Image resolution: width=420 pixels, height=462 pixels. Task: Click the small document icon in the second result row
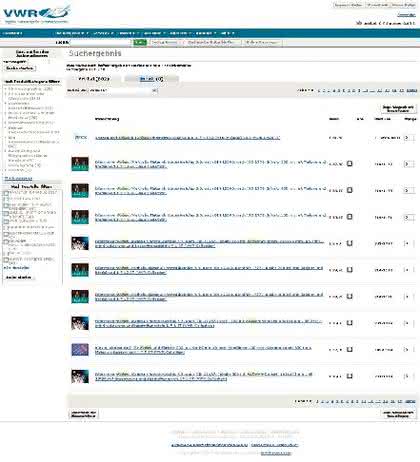click(349, 163)
